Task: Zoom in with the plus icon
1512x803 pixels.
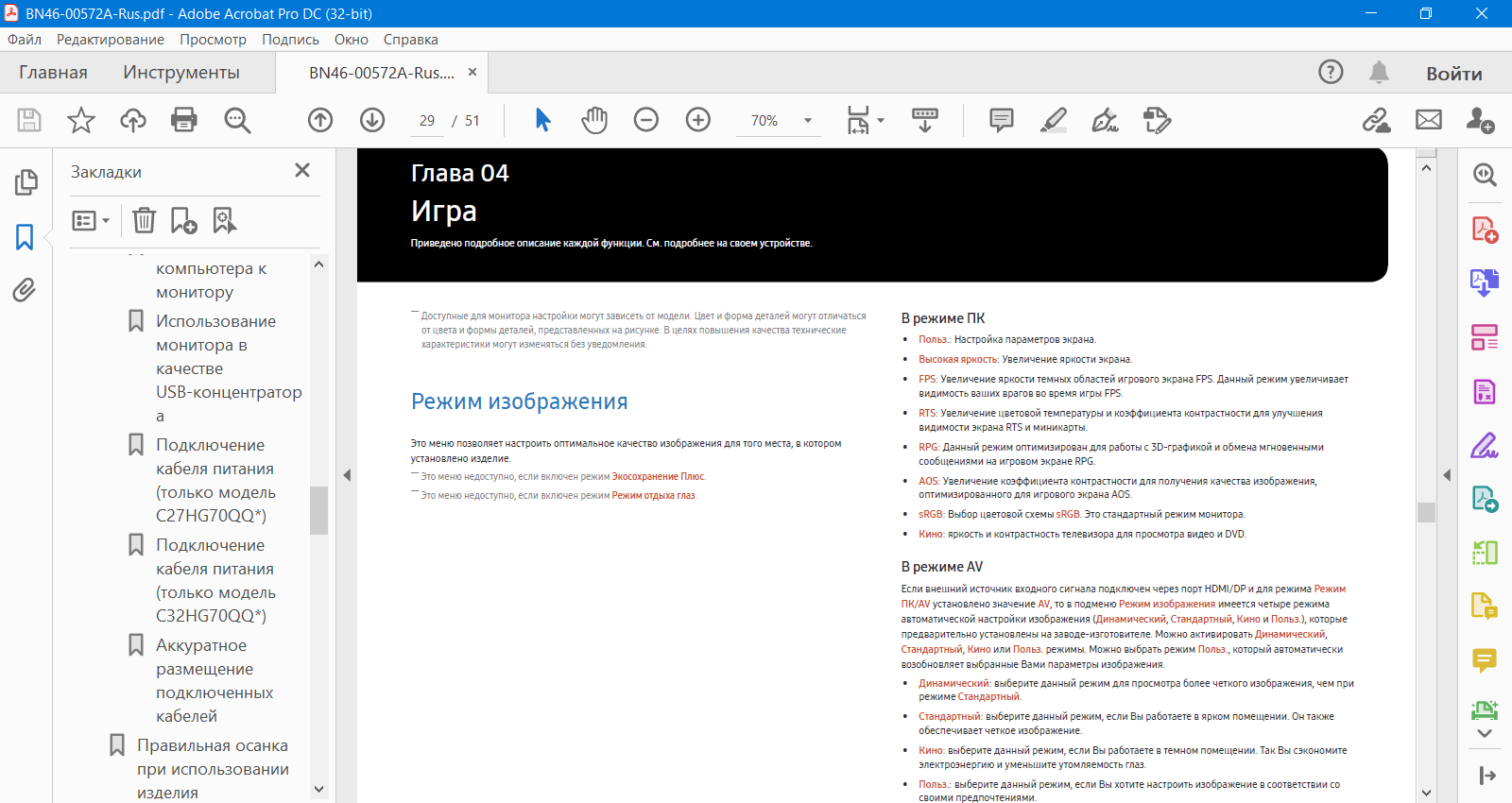Action: pos(698,120)
